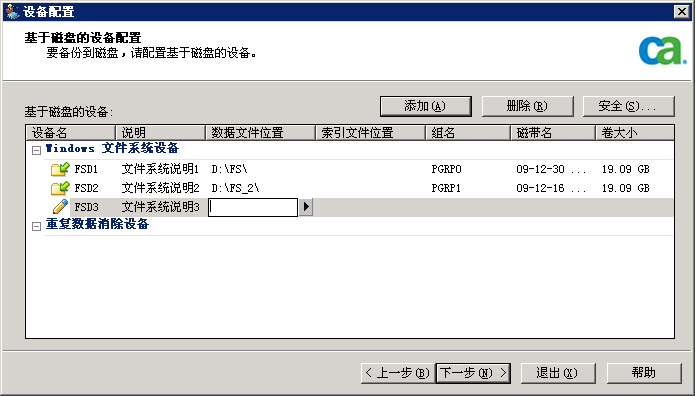695x396 pixels.
Task: Click the 删除(R) button
Action: click(527, 106)
